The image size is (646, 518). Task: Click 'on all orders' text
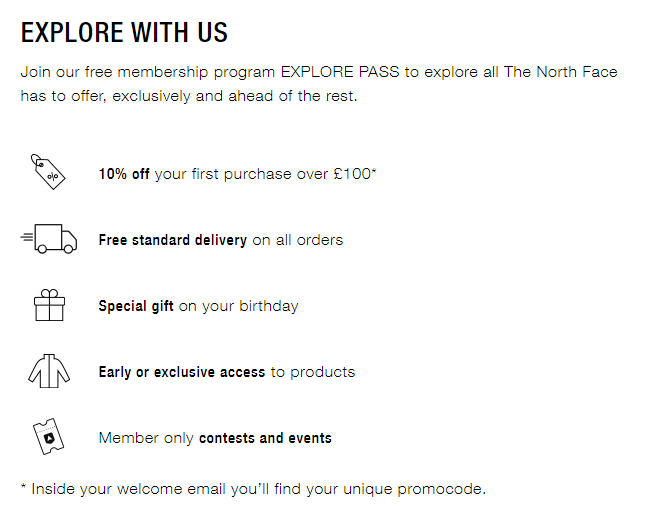[x=297, y=240]
